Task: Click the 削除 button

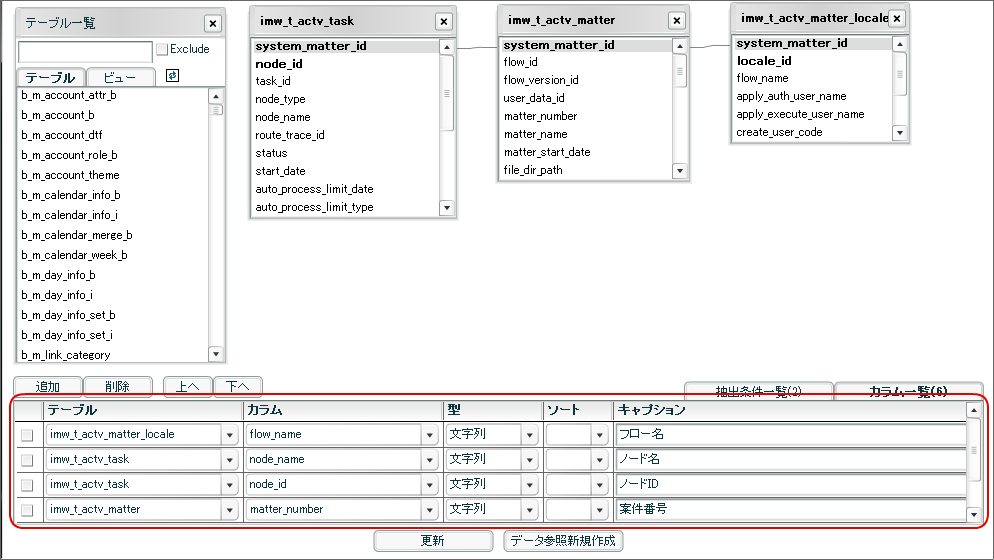Action: click(x=117, y=386)
